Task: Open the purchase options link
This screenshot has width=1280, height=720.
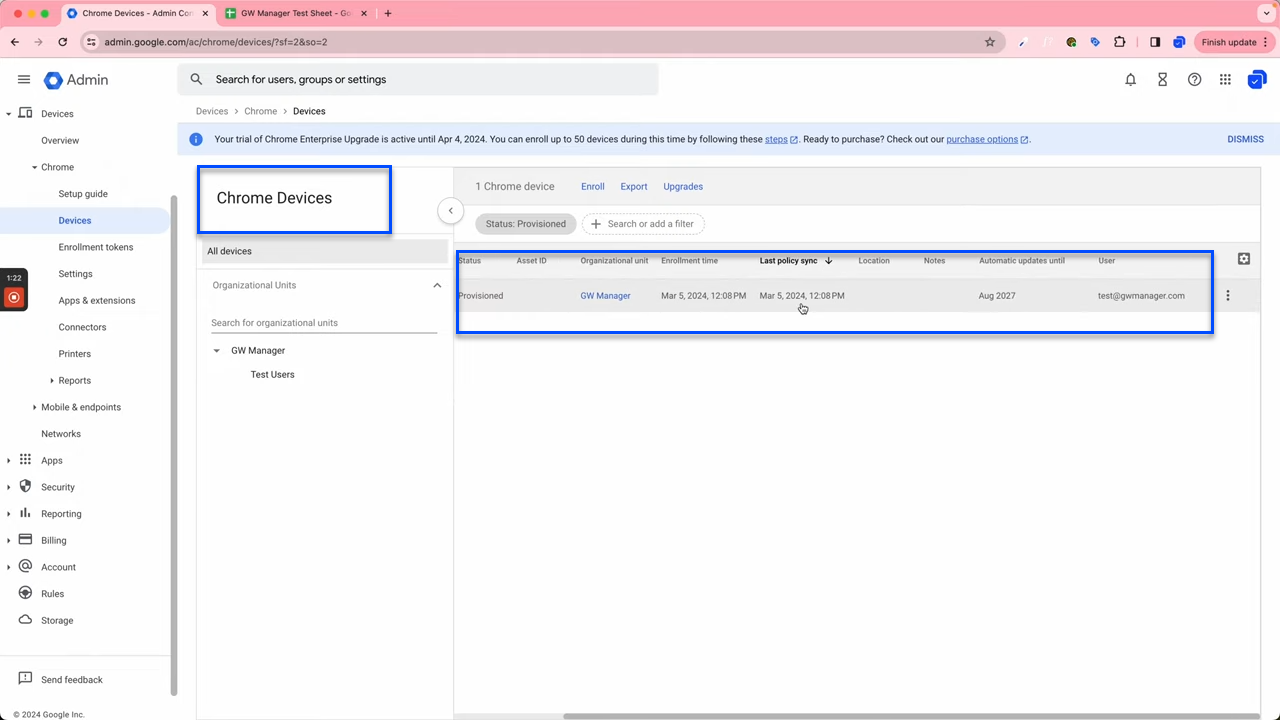Action: point(987,139)
